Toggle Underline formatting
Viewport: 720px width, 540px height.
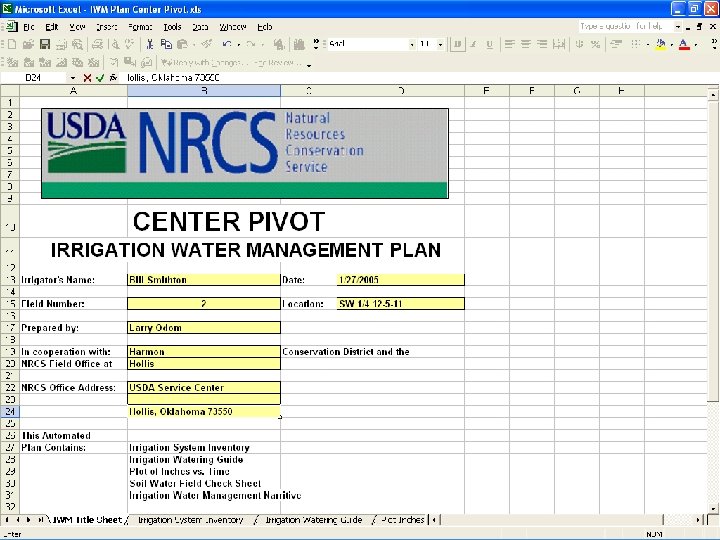pyautogui.click(x=489, y=44)
